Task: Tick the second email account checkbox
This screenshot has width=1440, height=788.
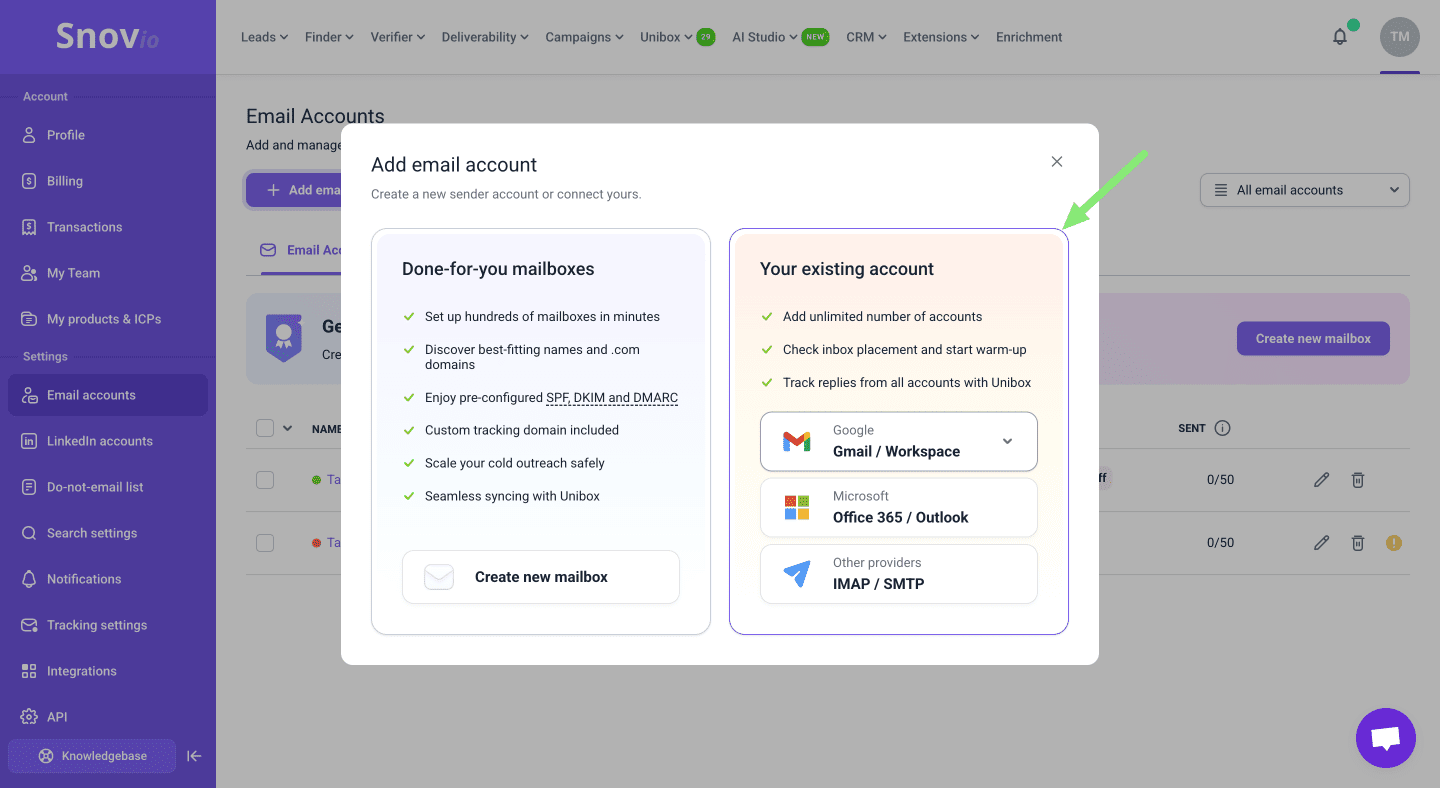Action: 265,543
